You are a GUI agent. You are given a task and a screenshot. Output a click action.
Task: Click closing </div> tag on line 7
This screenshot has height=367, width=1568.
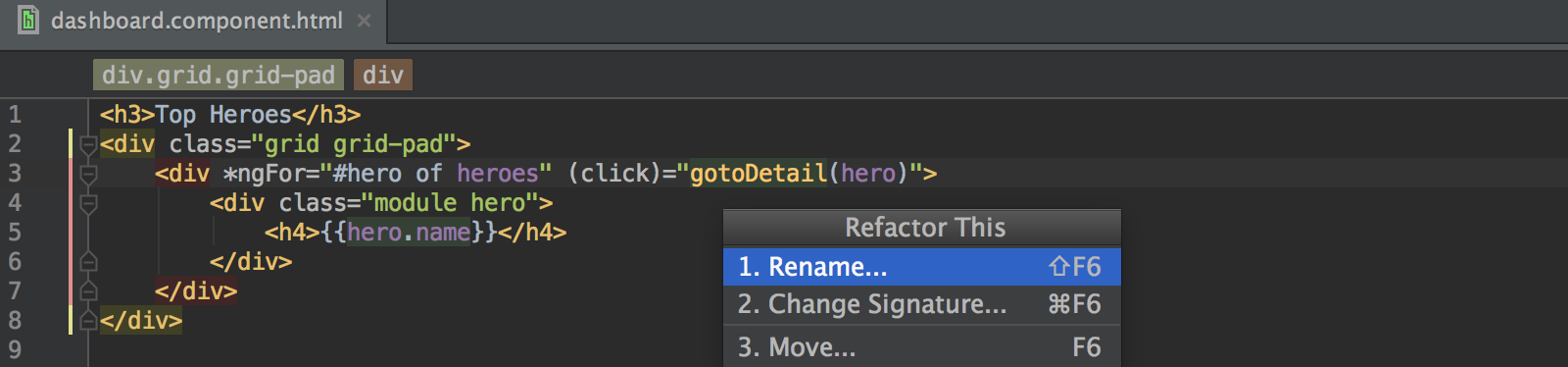tap(195, 291)
